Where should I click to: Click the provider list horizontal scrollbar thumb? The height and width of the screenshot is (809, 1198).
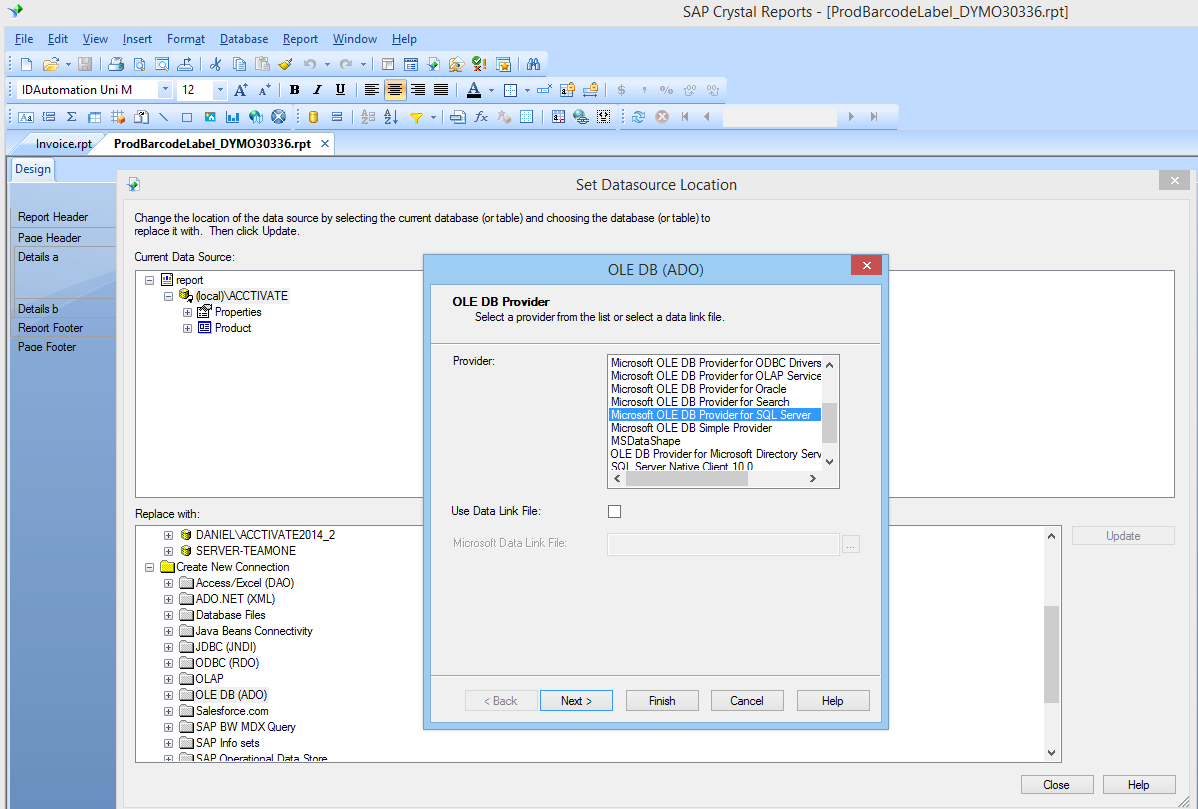686,479
